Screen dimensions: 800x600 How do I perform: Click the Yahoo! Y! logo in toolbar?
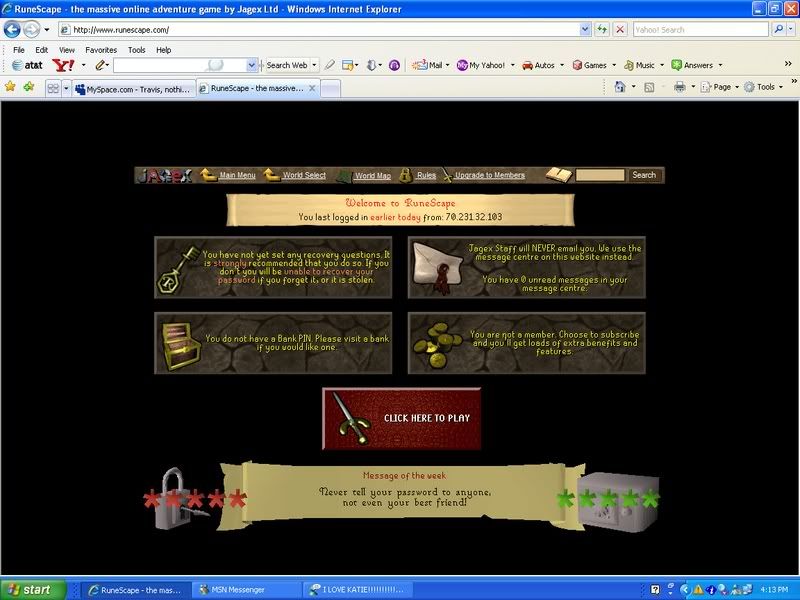pyautogui.click(x=63, y=65)
